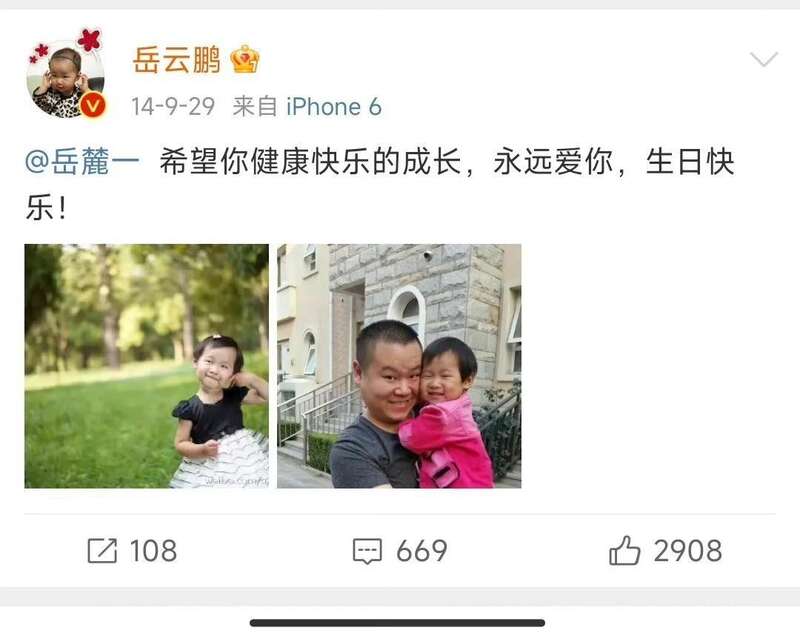Click the orange verified V badge
The height and width of the screenshot is (639, 800).
93,105
